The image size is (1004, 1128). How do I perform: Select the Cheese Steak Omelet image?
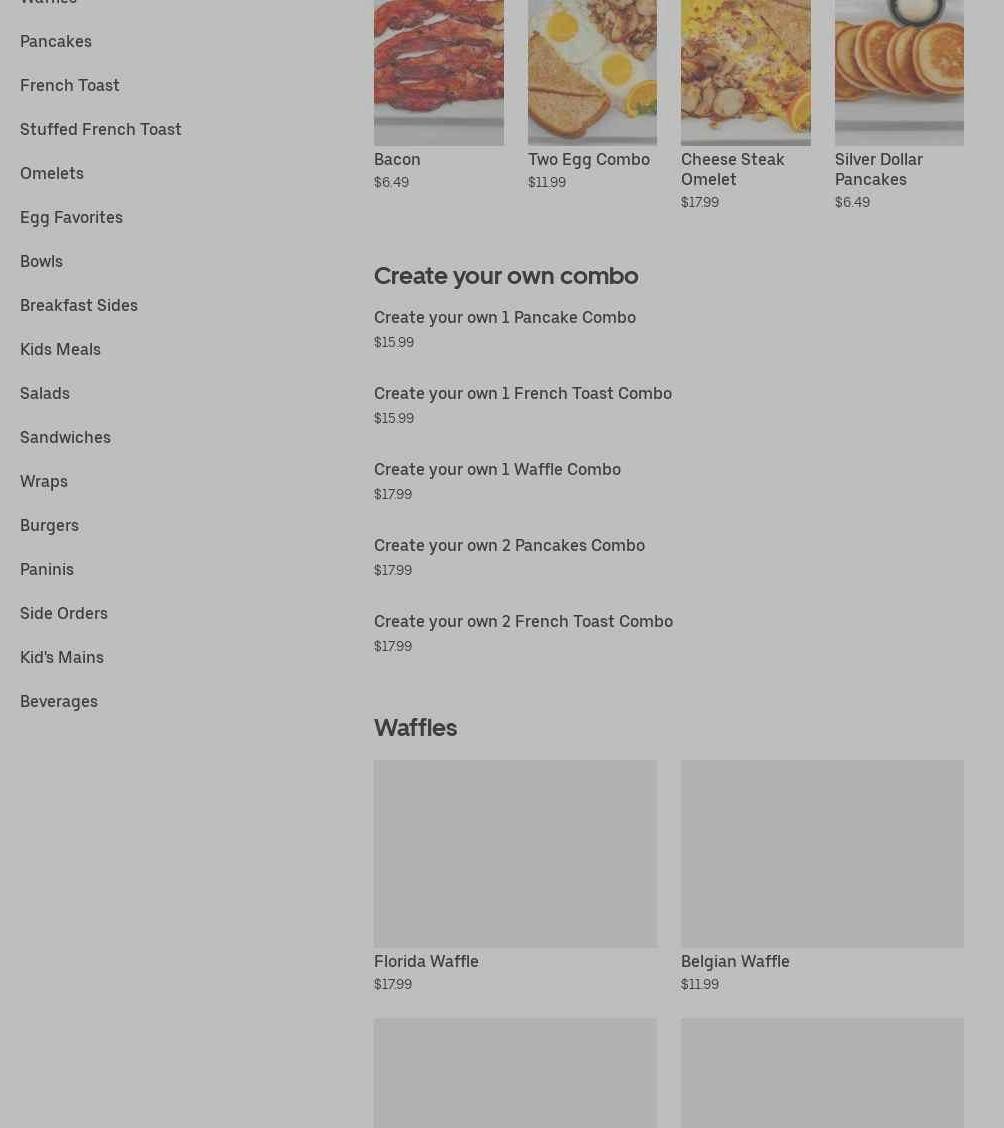[x=746, y=72]
